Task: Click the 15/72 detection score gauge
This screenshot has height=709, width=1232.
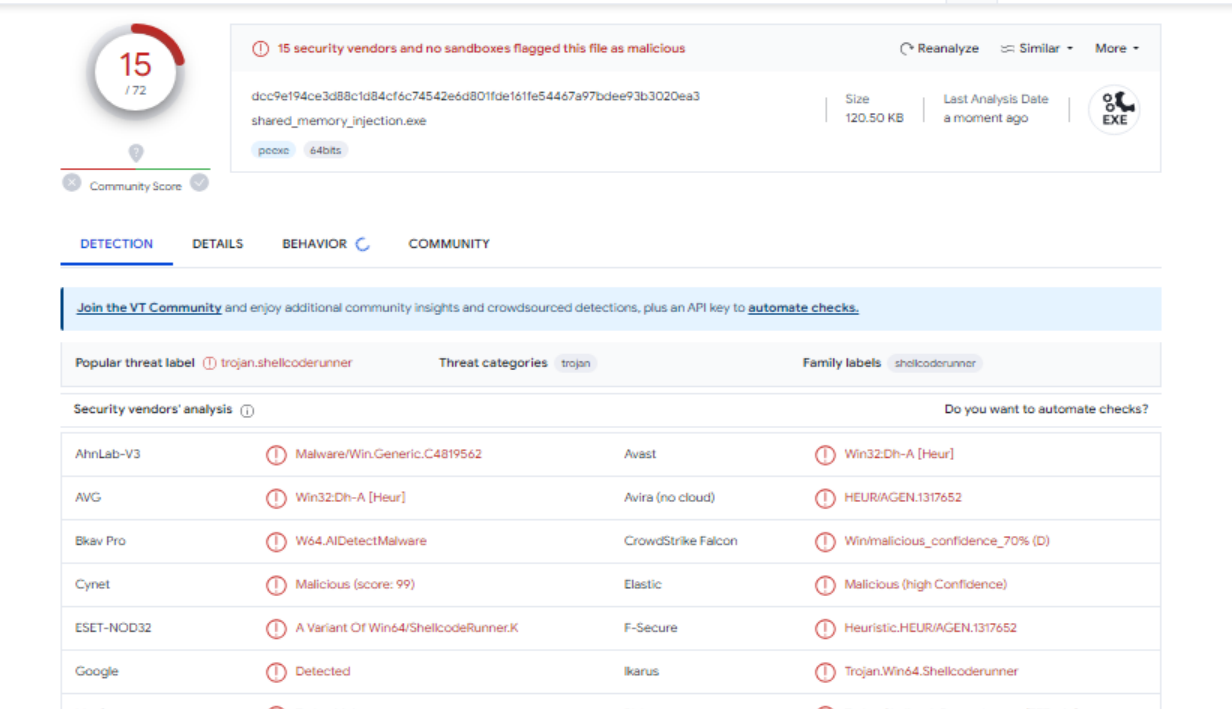Action: [136, 72]
